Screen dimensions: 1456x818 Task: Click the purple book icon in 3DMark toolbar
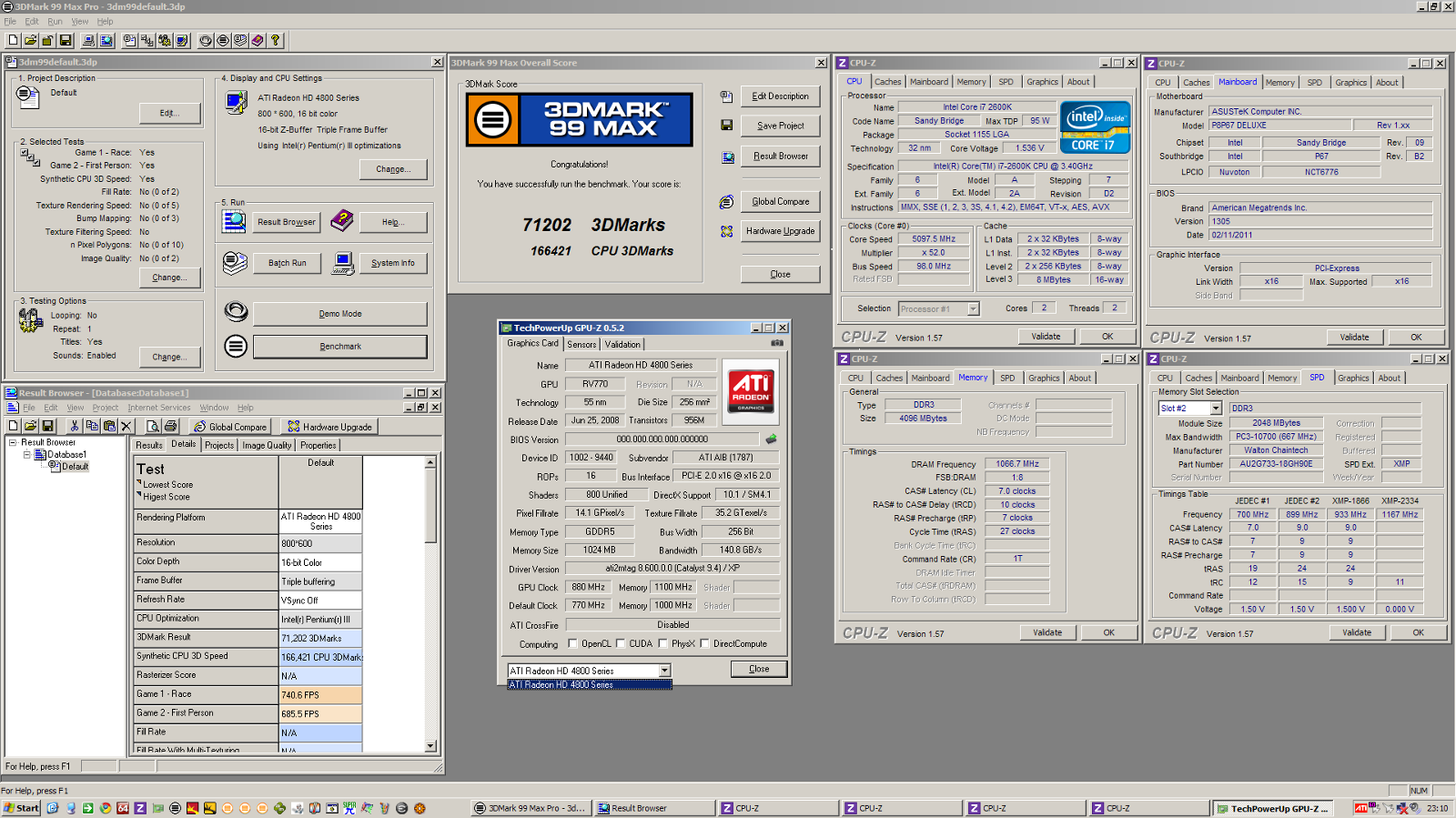[258, 40]
